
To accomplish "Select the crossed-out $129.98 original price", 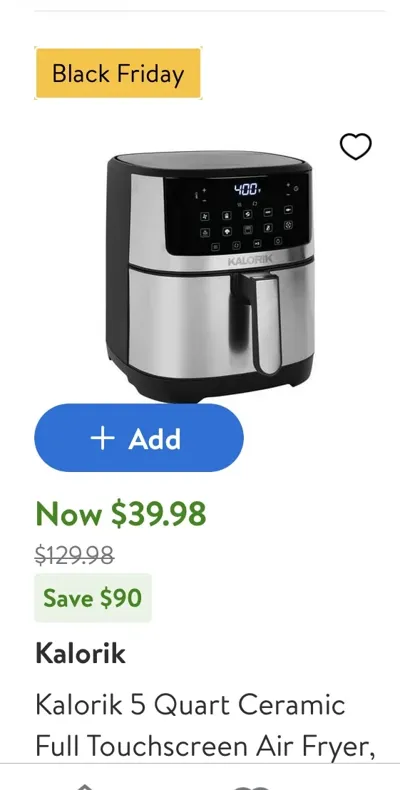I will pos(75,556).
